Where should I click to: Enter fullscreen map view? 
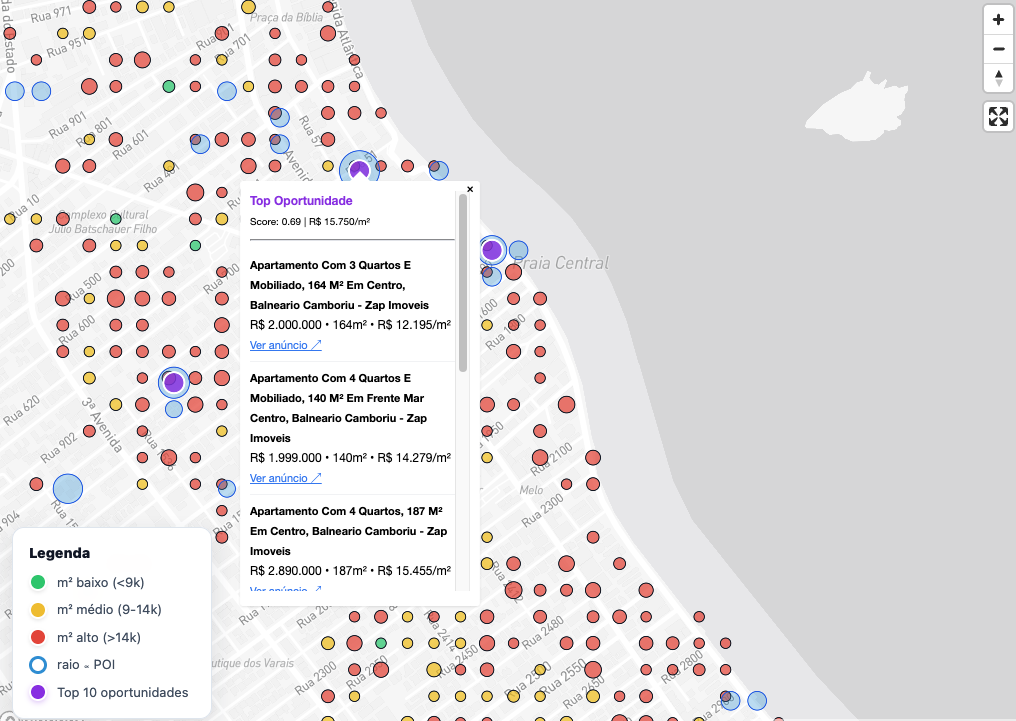[998, 116]
